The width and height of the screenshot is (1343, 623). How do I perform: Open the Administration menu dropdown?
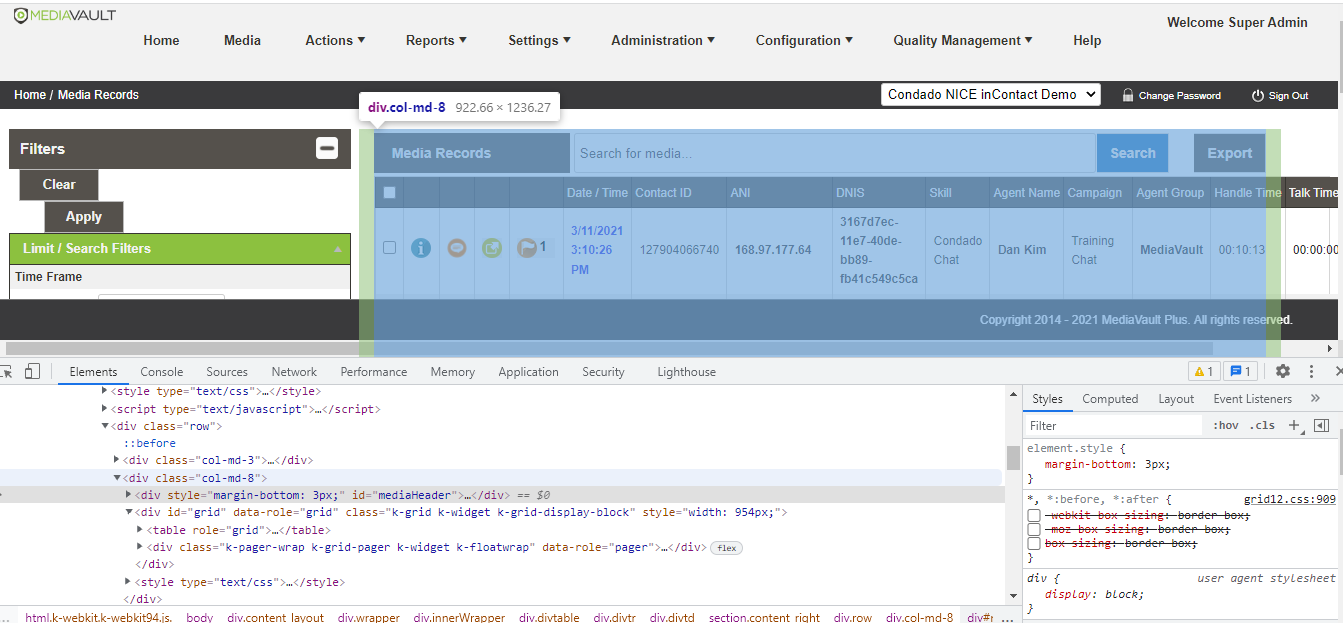pyautogui.click(x=663, y=40)
